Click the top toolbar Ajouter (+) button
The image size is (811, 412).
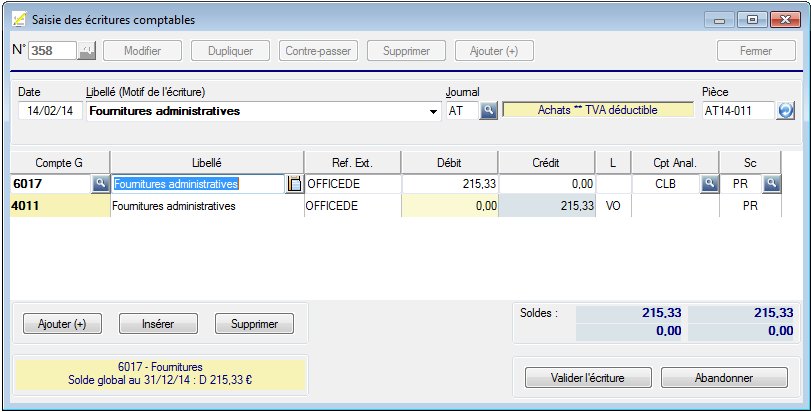pos(494,51)
